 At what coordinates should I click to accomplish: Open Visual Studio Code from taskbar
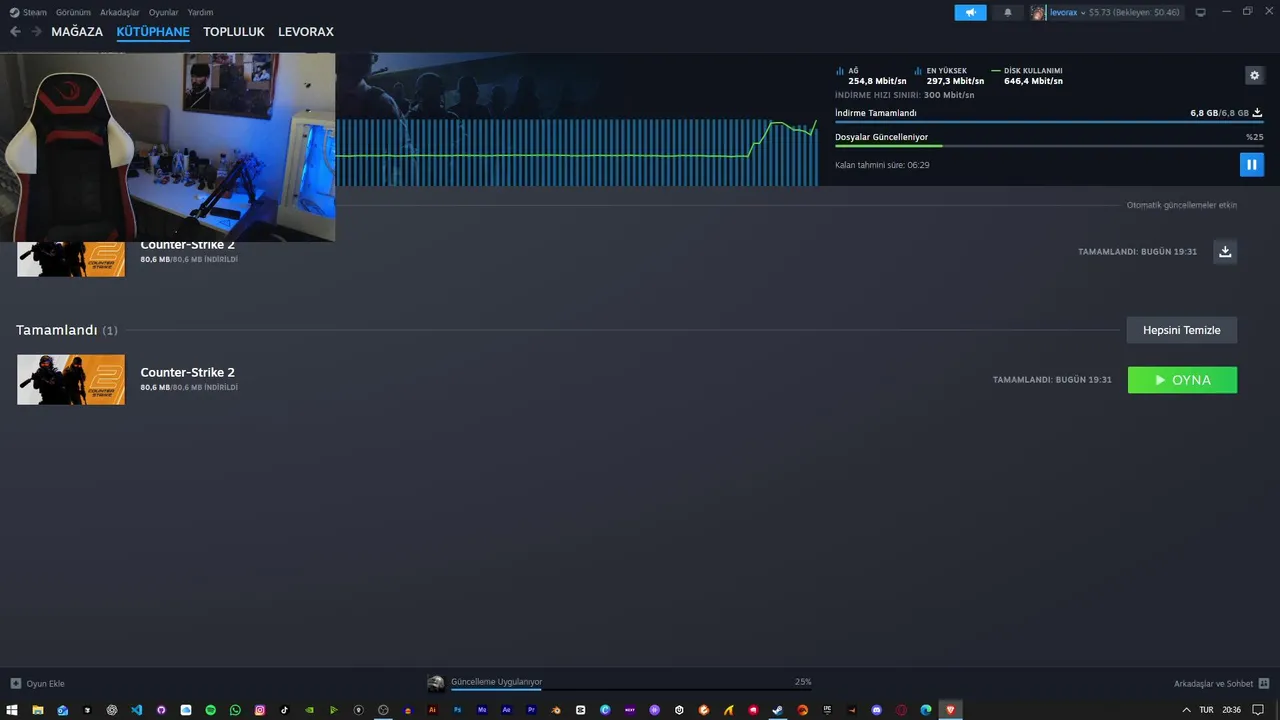(136, 710)
